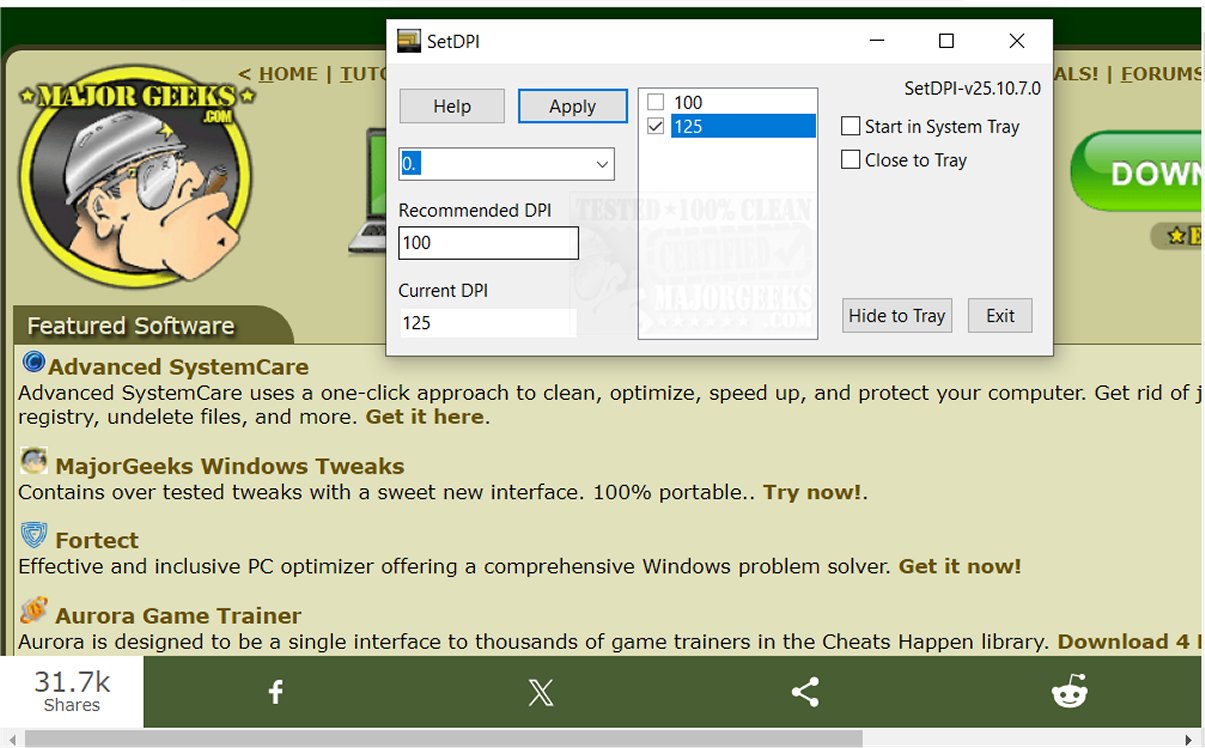The height and width of the screenshot is (748, 1205).
Task: Close the SetDPI window
Action: (x=1017, y=41)
